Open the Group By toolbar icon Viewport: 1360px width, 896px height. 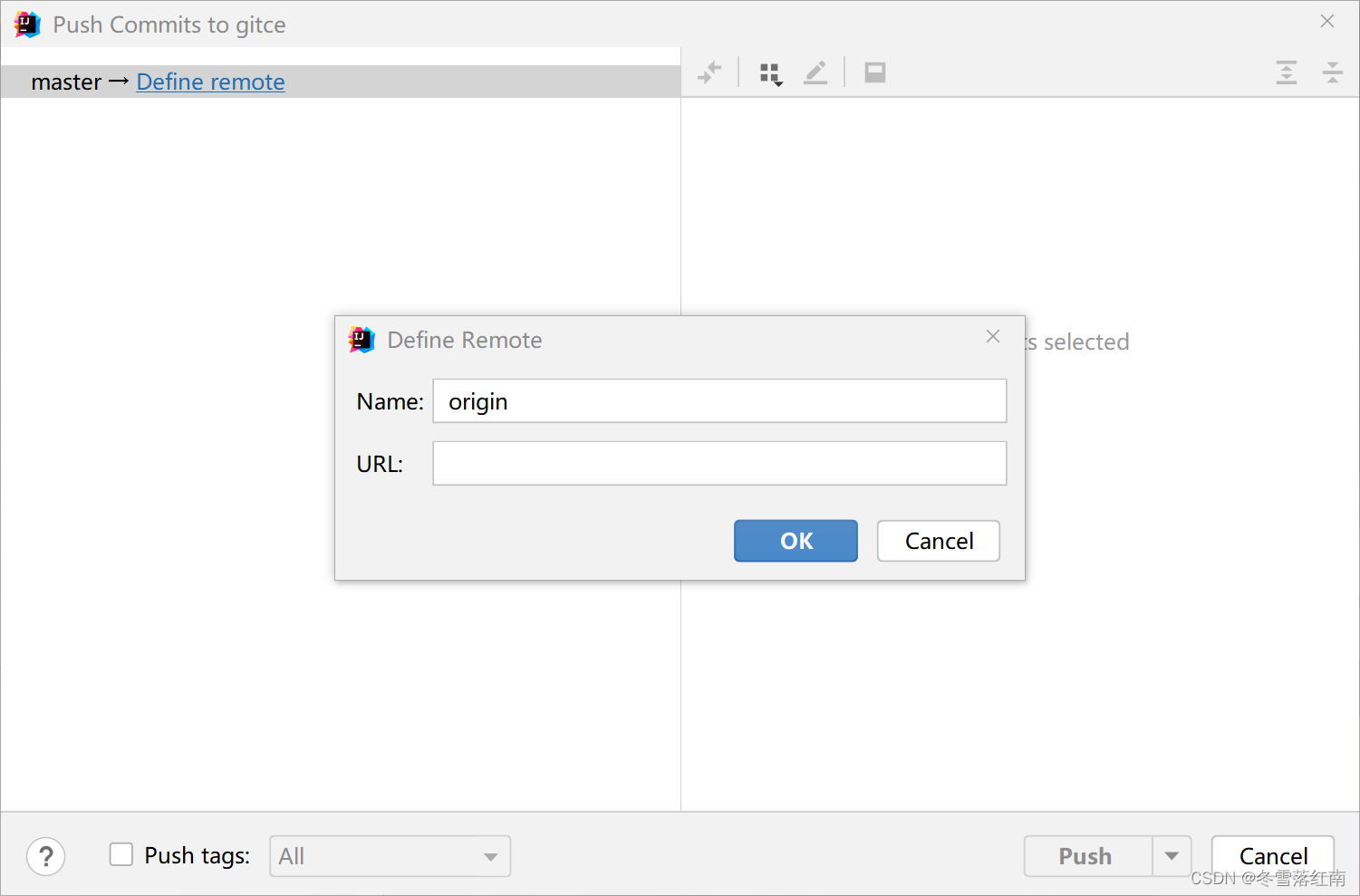click(770, 73)
